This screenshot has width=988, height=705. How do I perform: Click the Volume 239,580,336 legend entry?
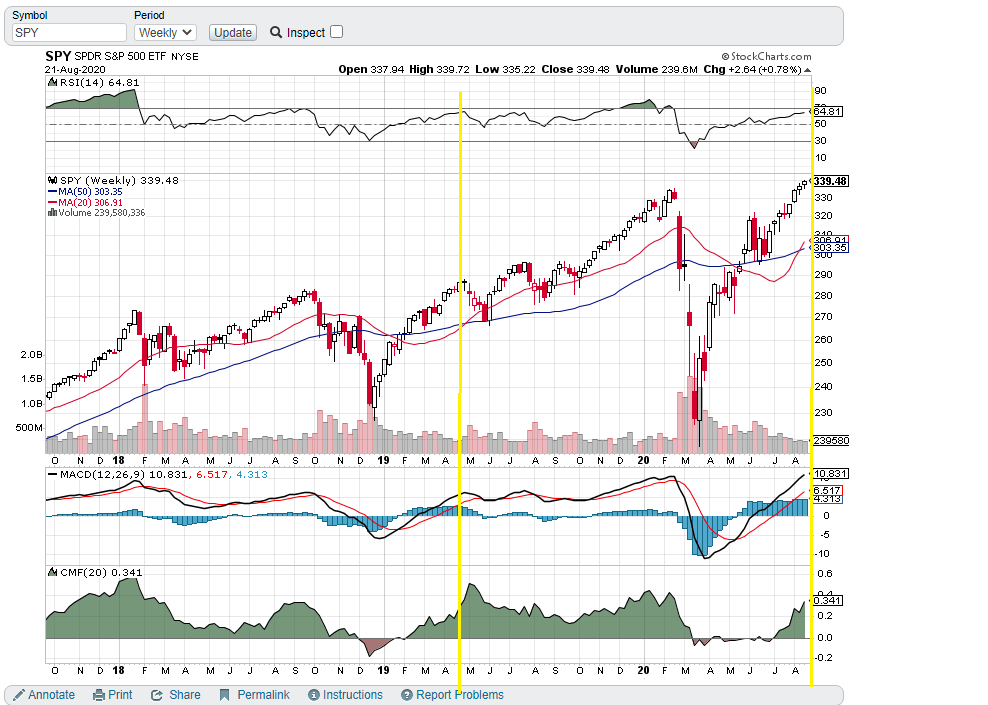point(96,213)
